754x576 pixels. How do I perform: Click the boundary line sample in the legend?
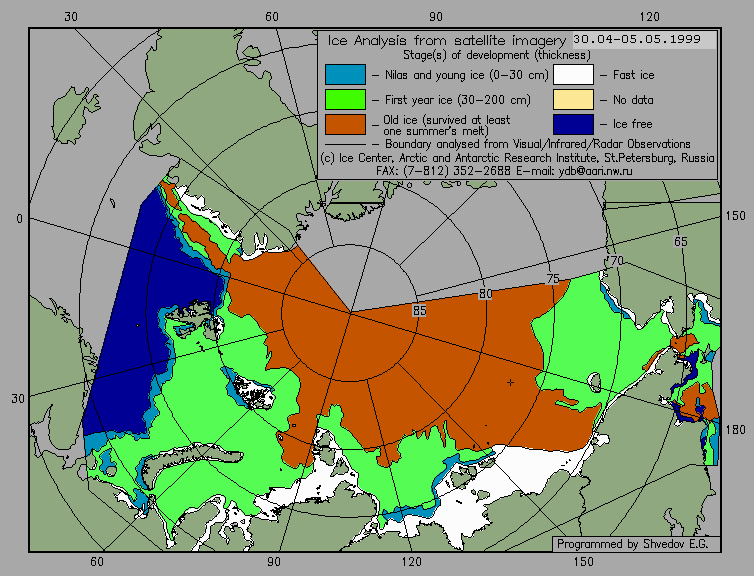click(345, 144)
